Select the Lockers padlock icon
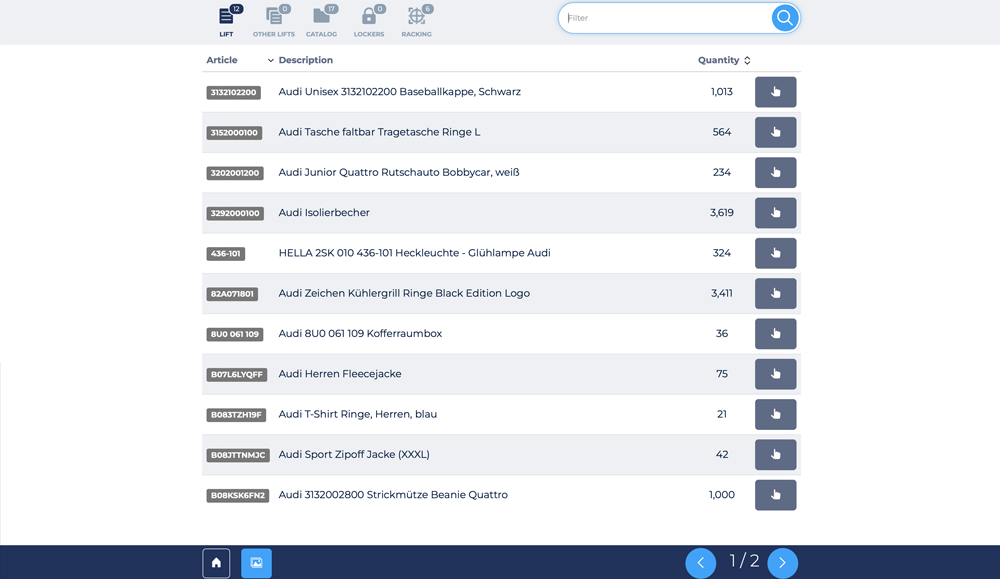The image size is (1000, 579). (368, 21)
